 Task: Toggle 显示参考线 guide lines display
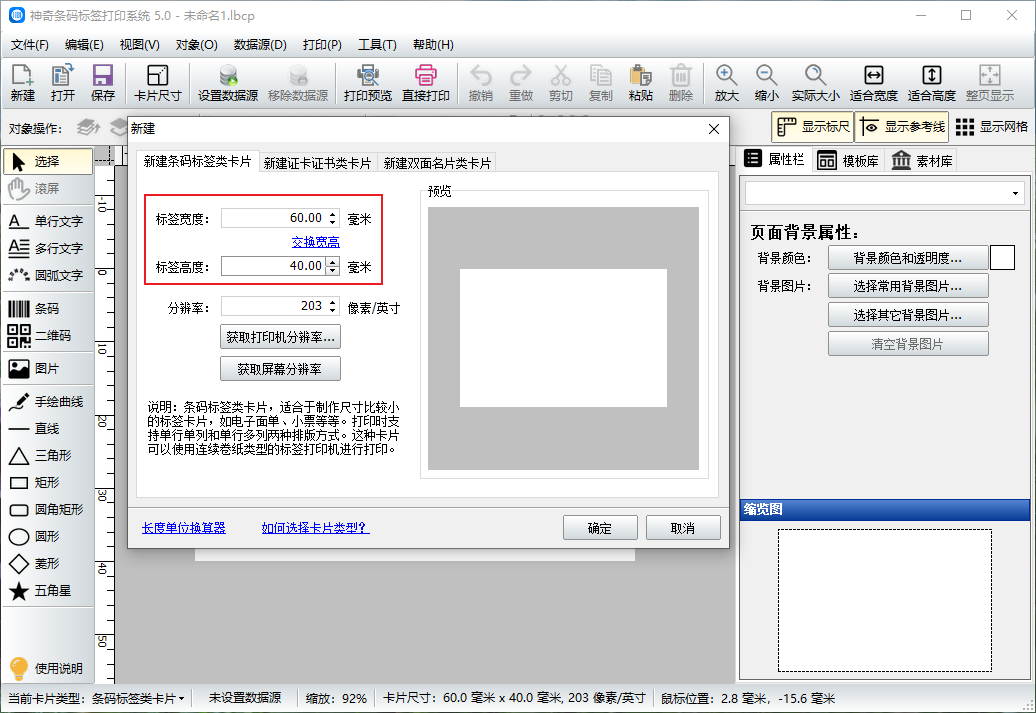(x=901, y=127)
